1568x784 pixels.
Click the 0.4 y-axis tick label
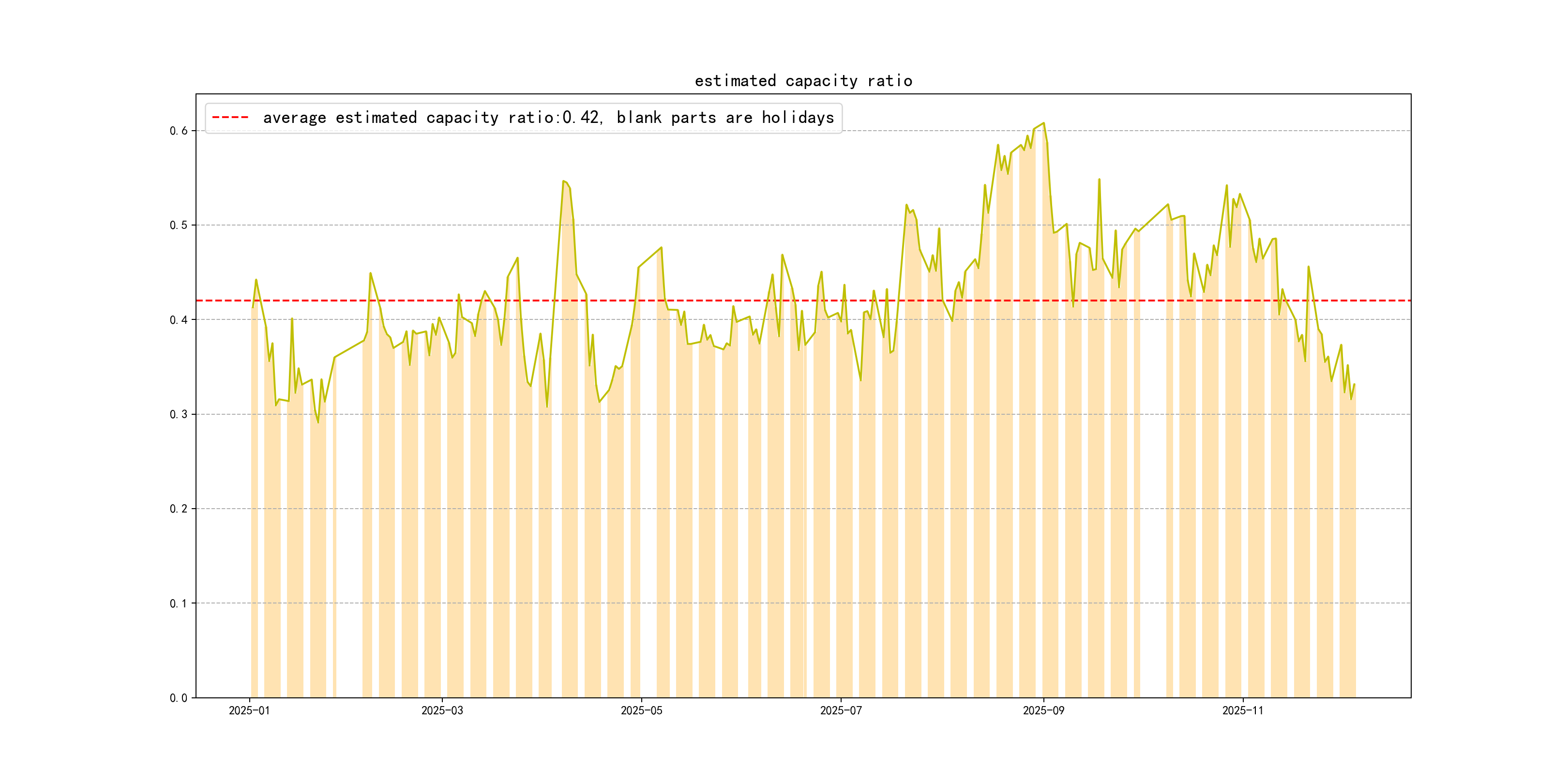(179, 319)
